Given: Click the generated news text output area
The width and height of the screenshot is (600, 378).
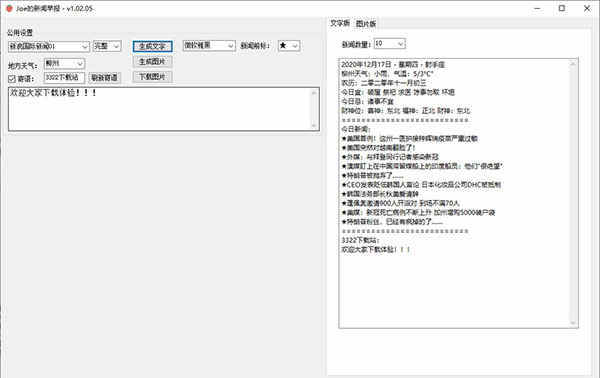Looking at the screenshot, I should (454, 194).
